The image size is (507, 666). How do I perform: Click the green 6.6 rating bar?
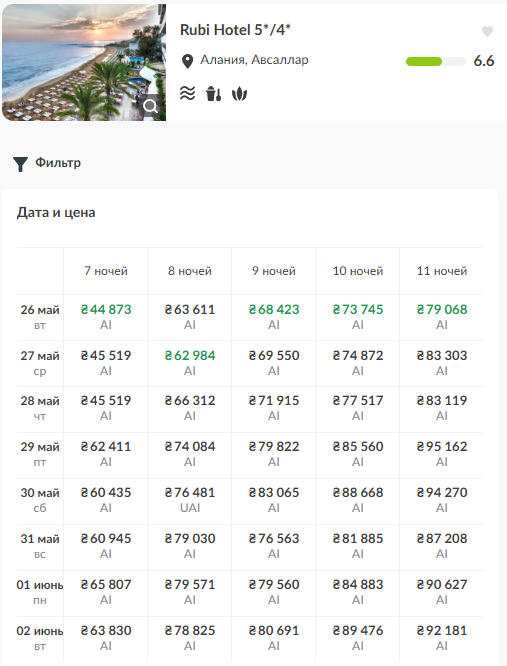[436, 62]
